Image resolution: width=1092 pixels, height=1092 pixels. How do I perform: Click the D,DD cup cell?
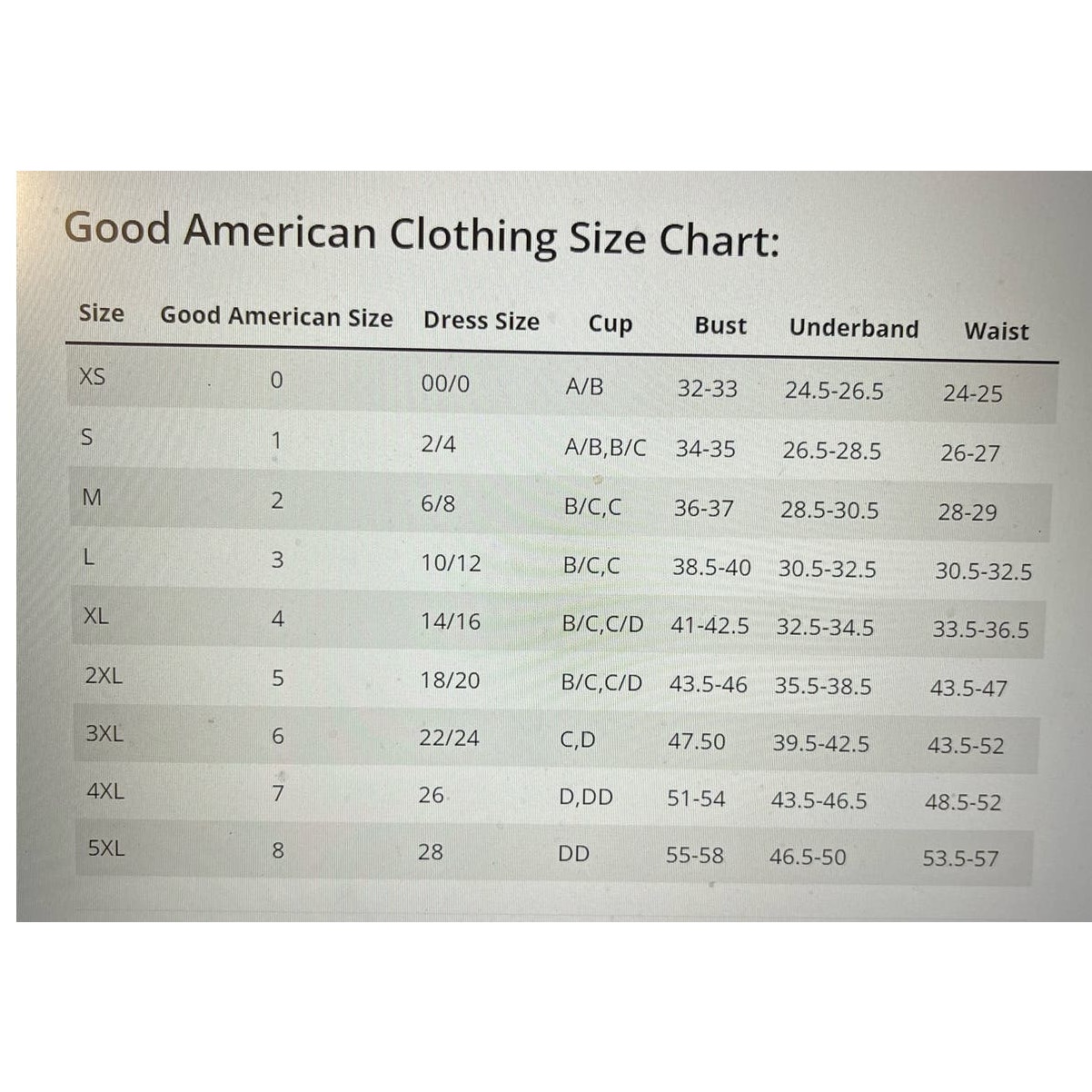click(586, 798)
